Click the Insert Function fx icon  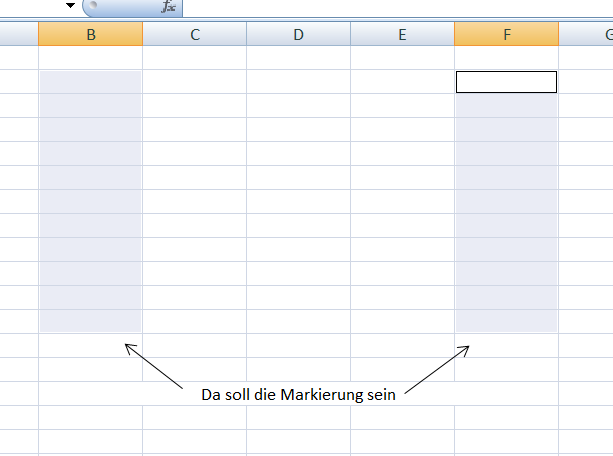pos(168,7)
